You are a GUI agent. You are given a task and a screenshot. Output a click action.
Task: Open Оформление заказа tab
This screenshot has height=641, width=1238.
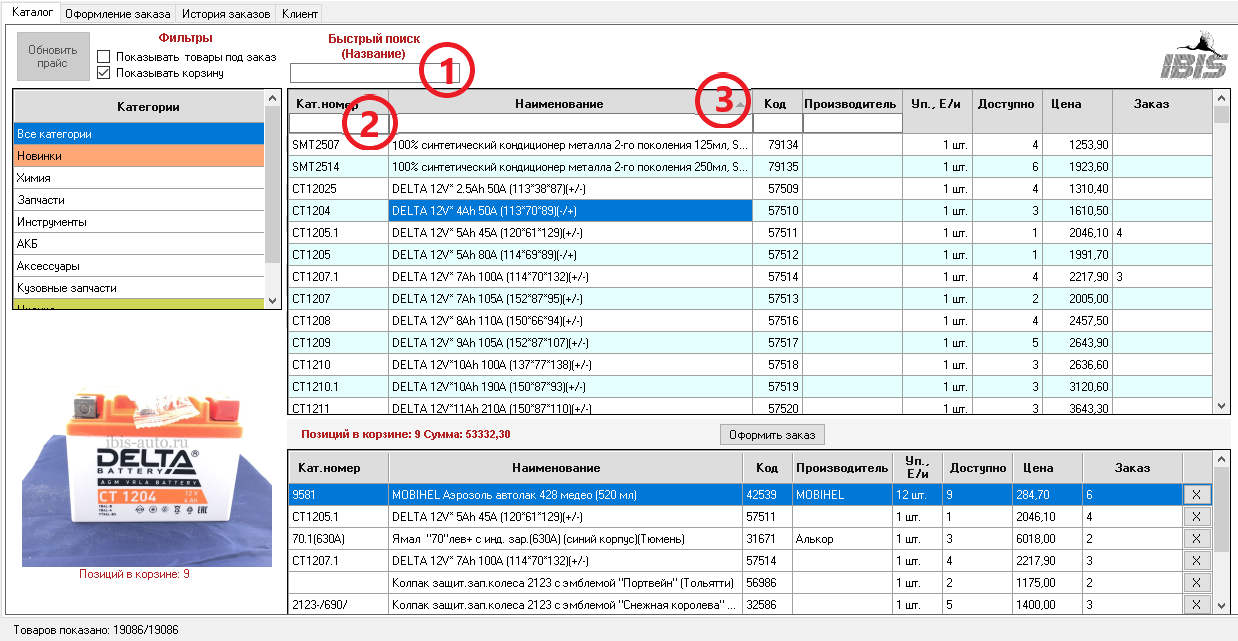pyautogui.click(x=118, y=14)
